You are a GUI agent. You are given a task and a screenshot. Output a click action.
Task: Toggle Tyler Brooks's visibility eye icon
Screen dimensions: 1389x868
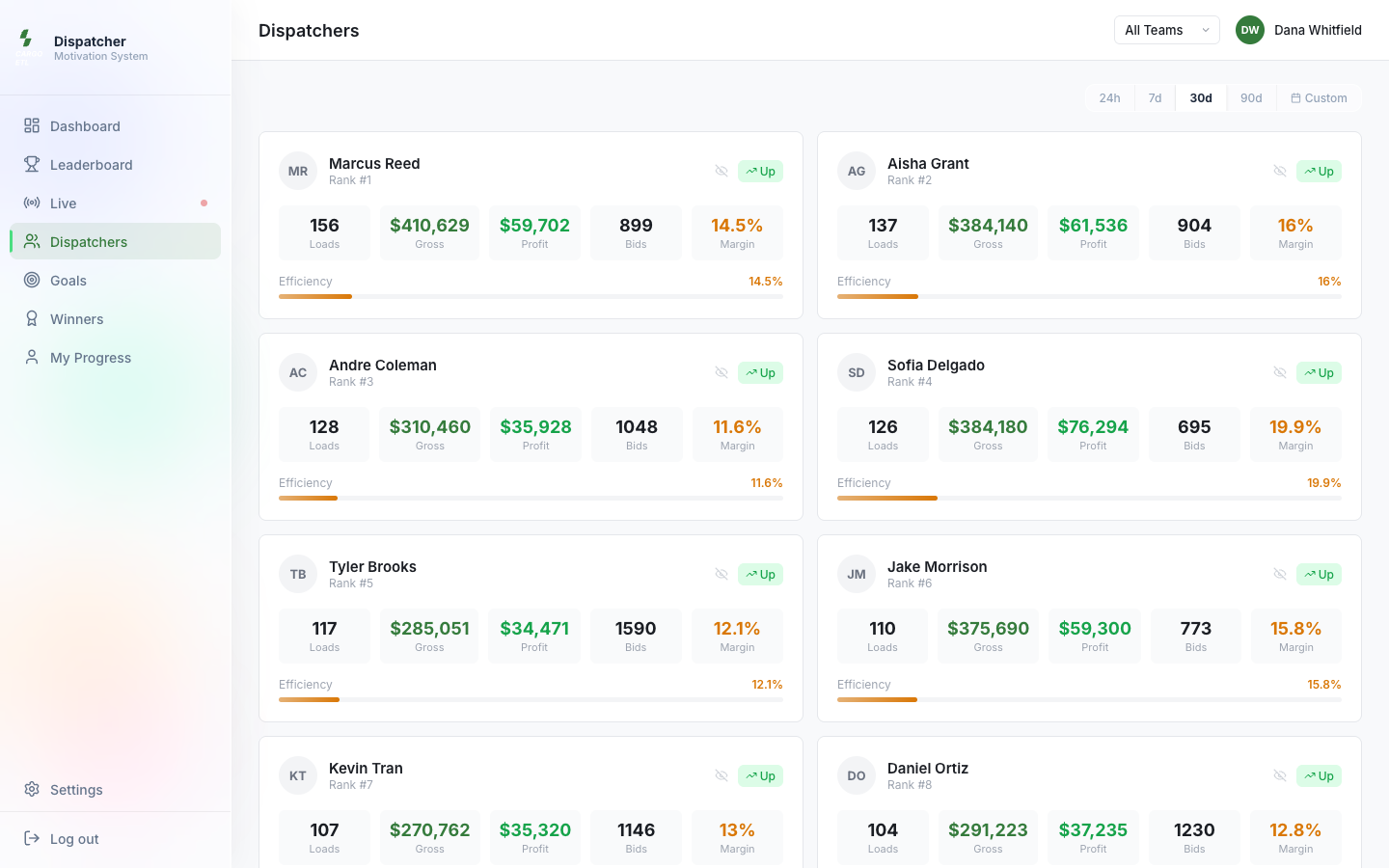722,574
